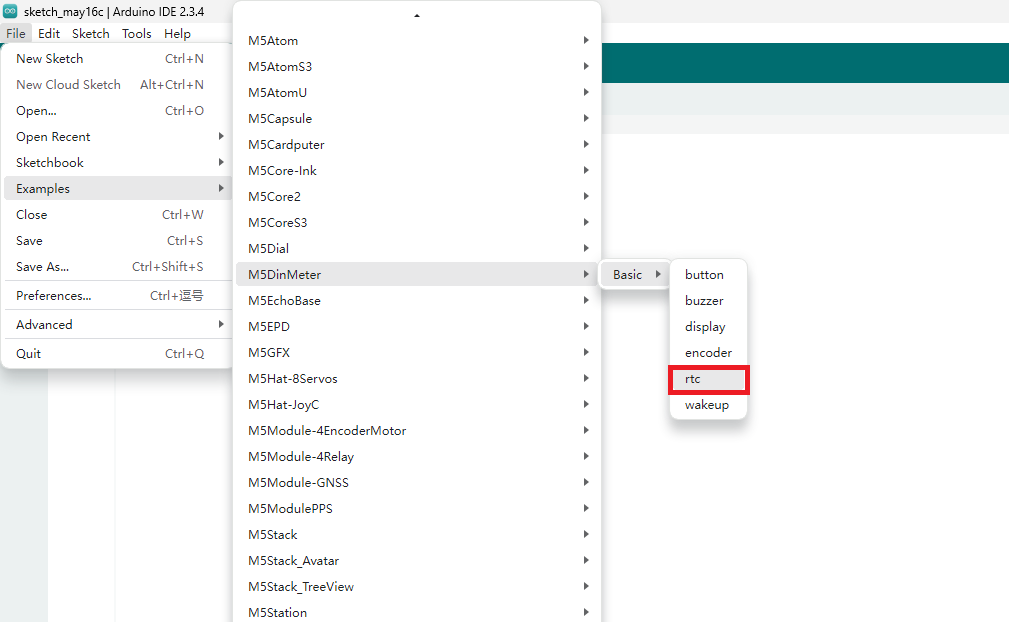The width and height of the screenshot is (1009, 622).
Task: Expand M5ModulePPS examples
Action: (x=417, y=508)
